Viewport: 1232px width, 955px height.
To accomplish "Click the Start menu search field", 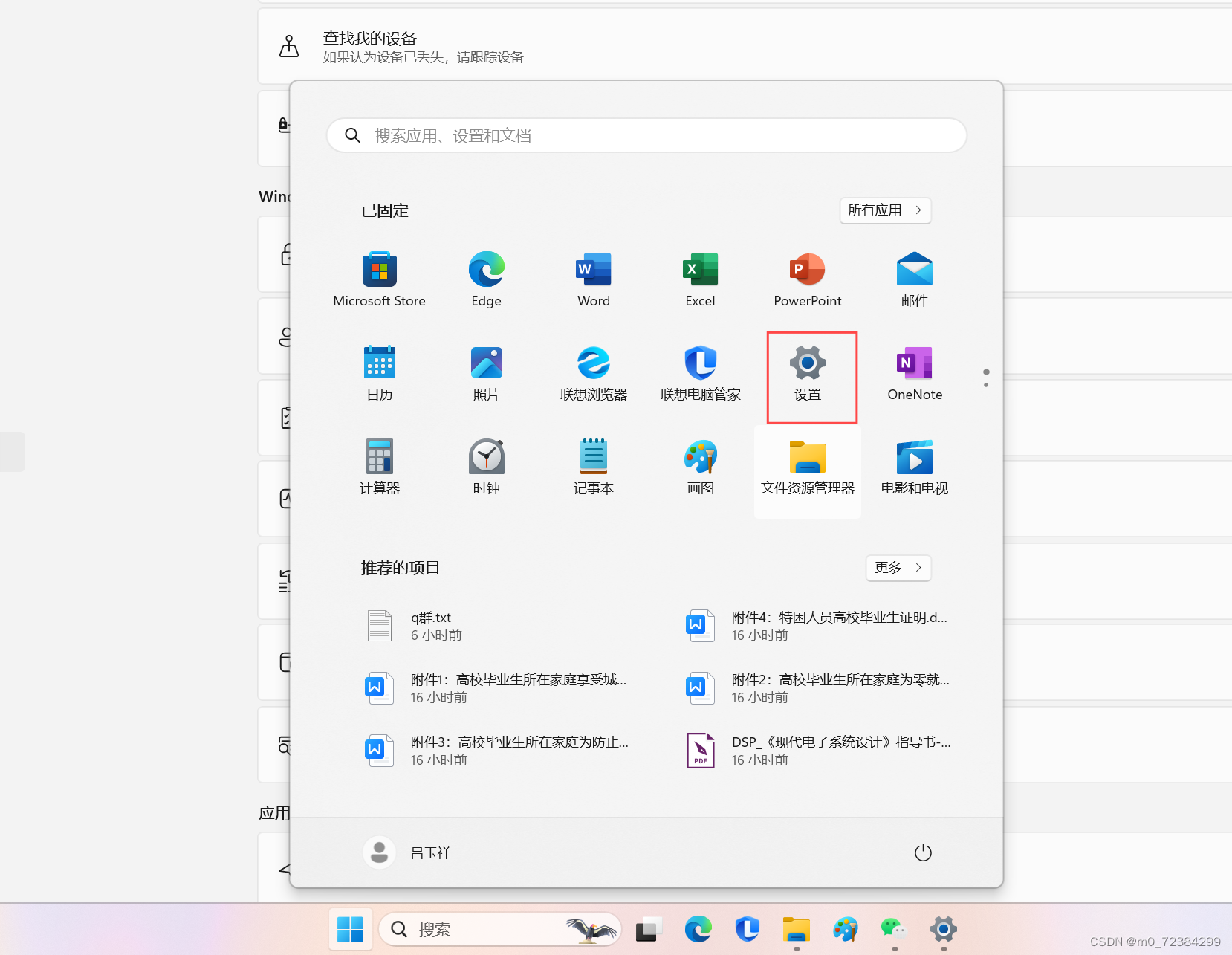I will pos(646,135).
